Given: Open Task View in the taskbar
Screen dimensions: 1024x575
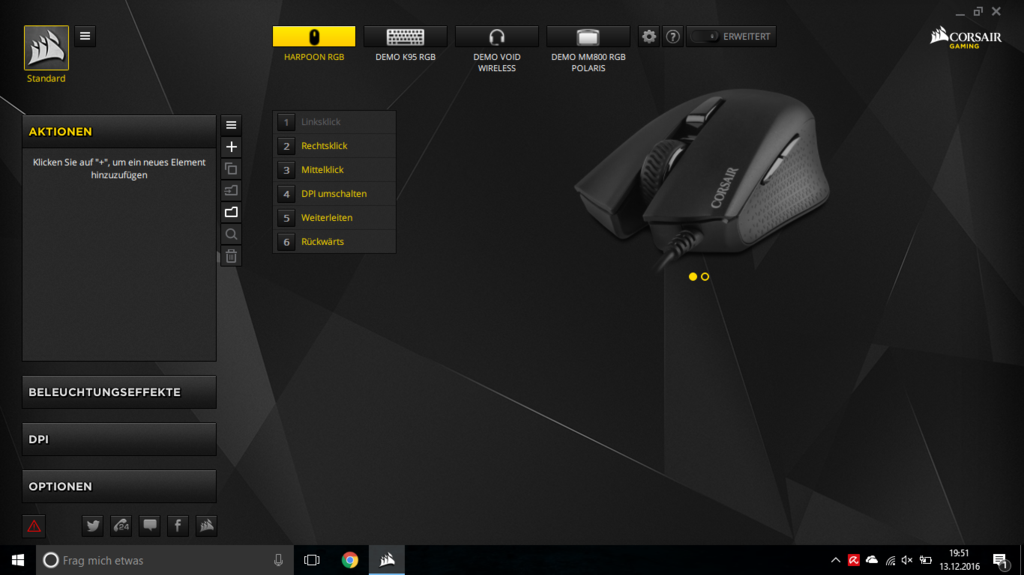Looking at the screenshot, I should (x=312, y=560).
